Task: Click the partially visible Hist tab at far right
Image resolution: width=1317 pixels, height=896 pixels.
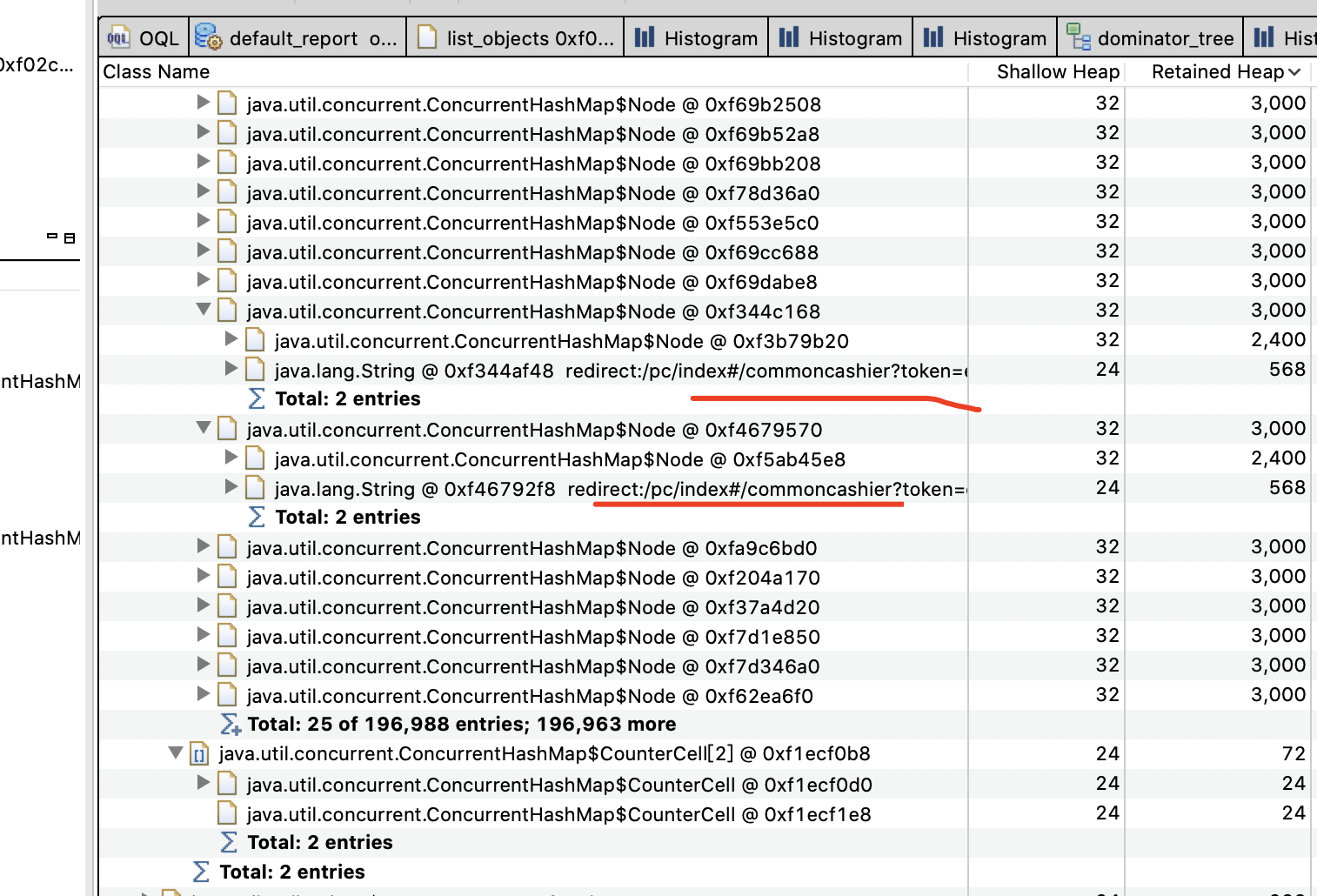Action: 1280,38
